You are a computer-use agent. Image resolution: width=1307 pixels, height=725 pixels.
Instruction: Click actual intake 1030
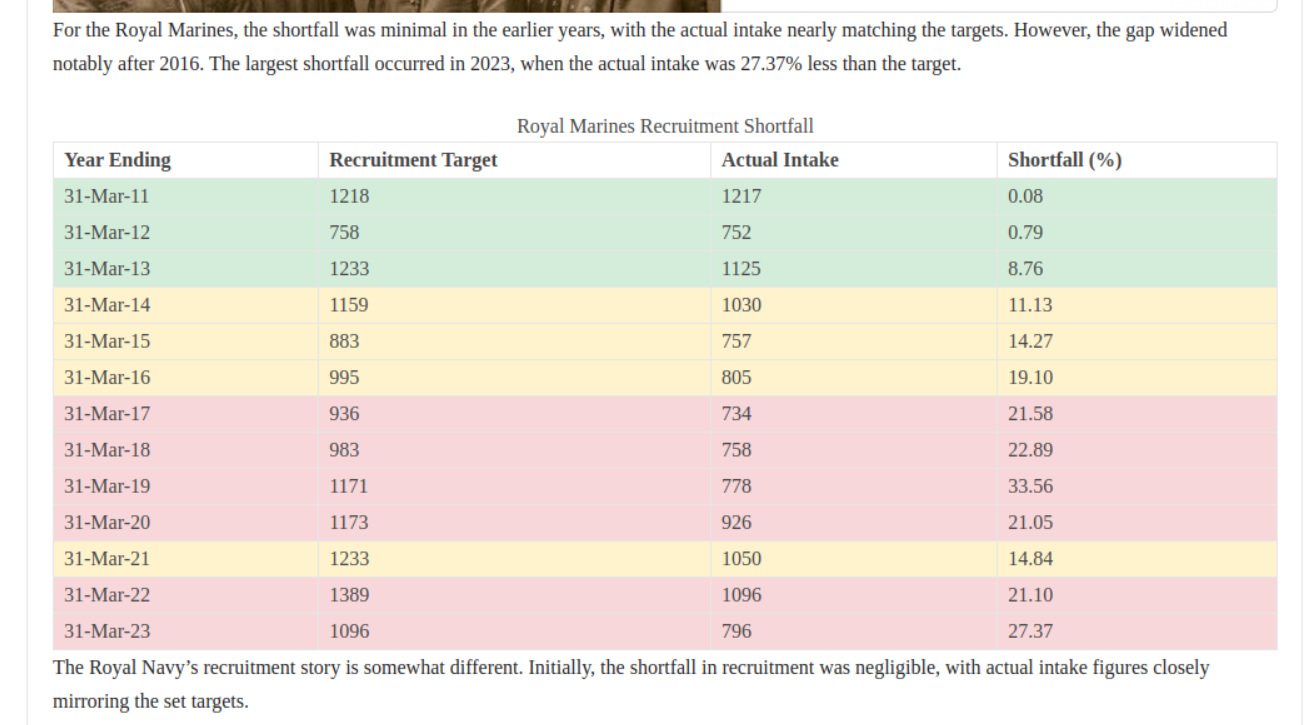(x=854, y=305)
